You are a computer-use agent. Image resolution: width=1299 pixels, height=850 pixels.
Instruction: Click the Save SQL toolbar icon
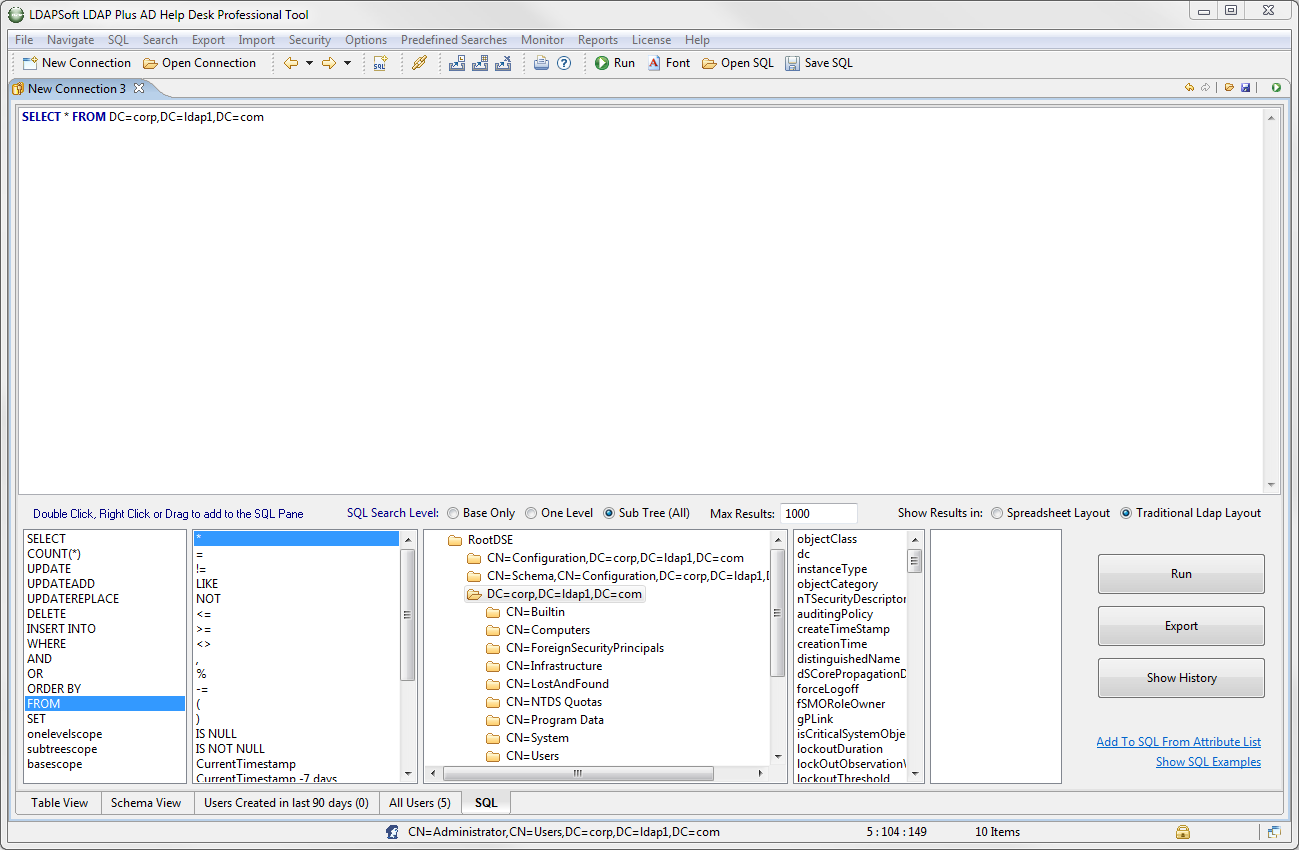[x=793, y=63]
